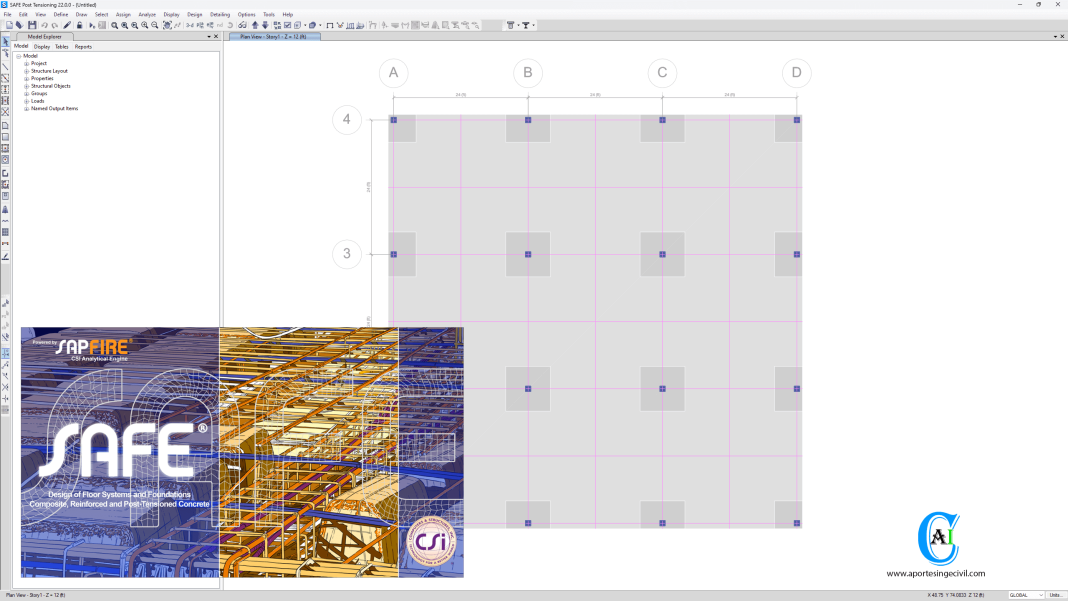Expand Loads in the Model Explorer
Image resolution: width=1068 pixels, height=601 pixels.
tap(25, 101)
